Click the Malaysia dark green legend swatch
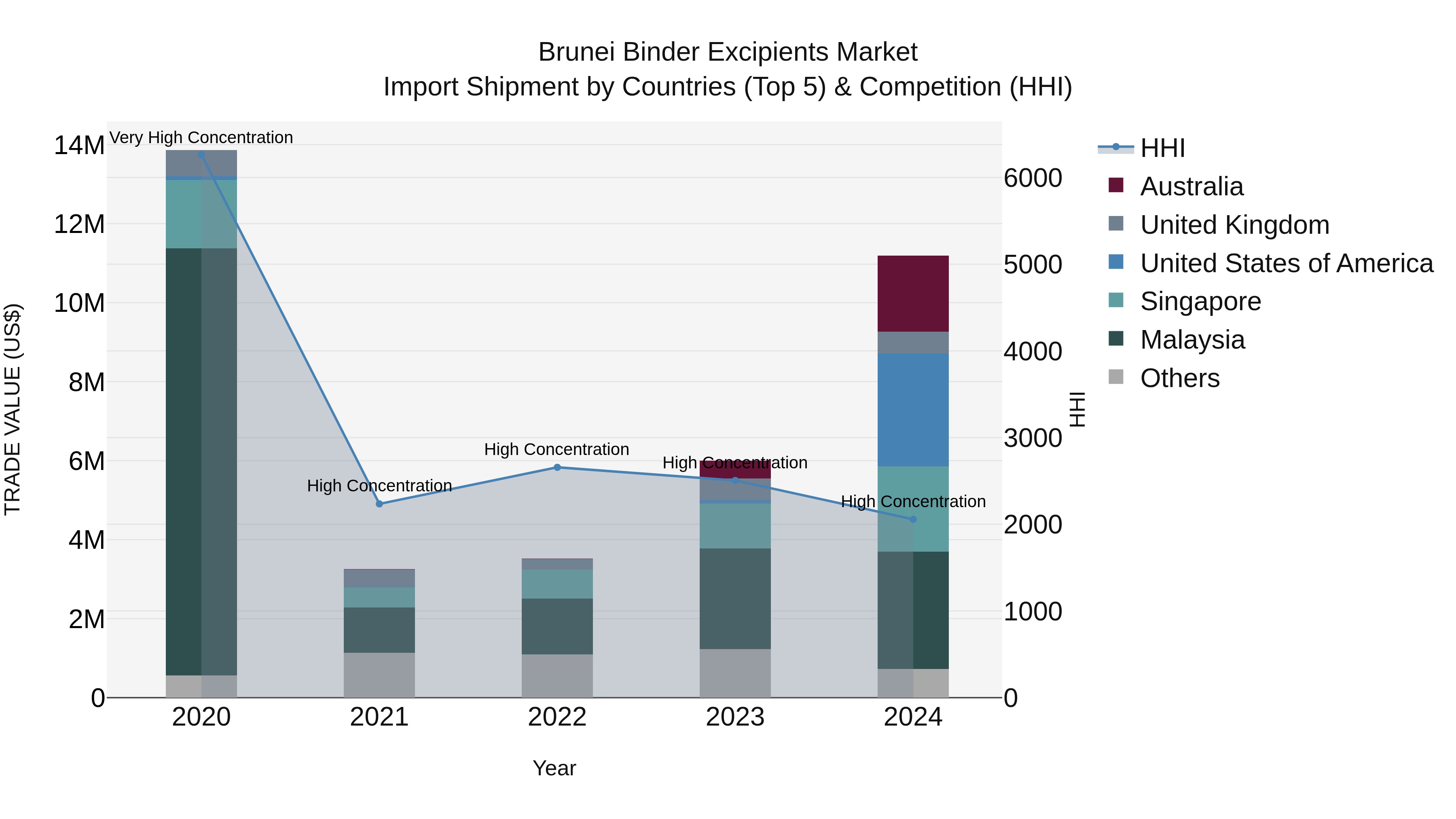1456x819 pixels. [1116, 338]
